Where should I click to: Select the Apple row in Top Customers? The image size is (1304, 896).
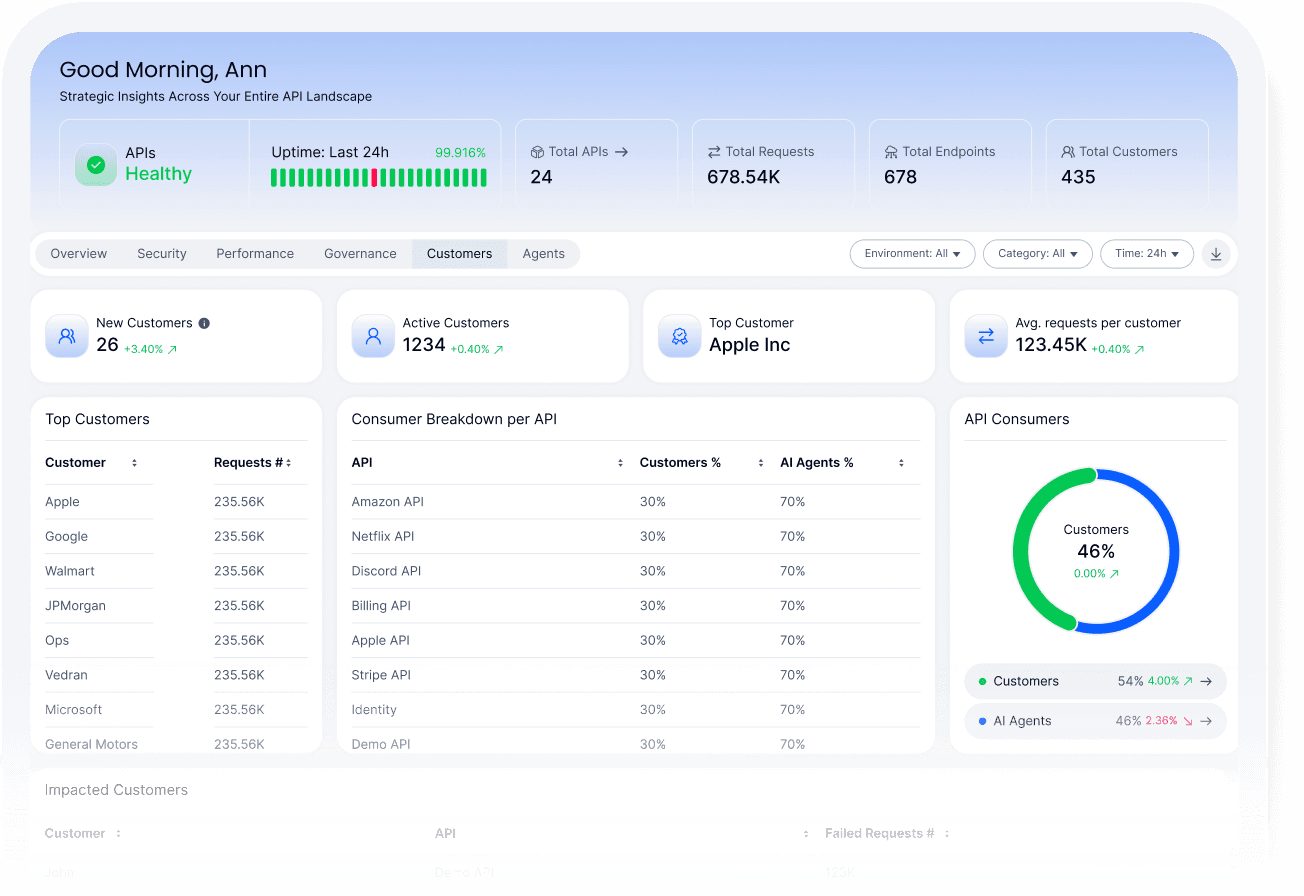(x=176, y=502)
